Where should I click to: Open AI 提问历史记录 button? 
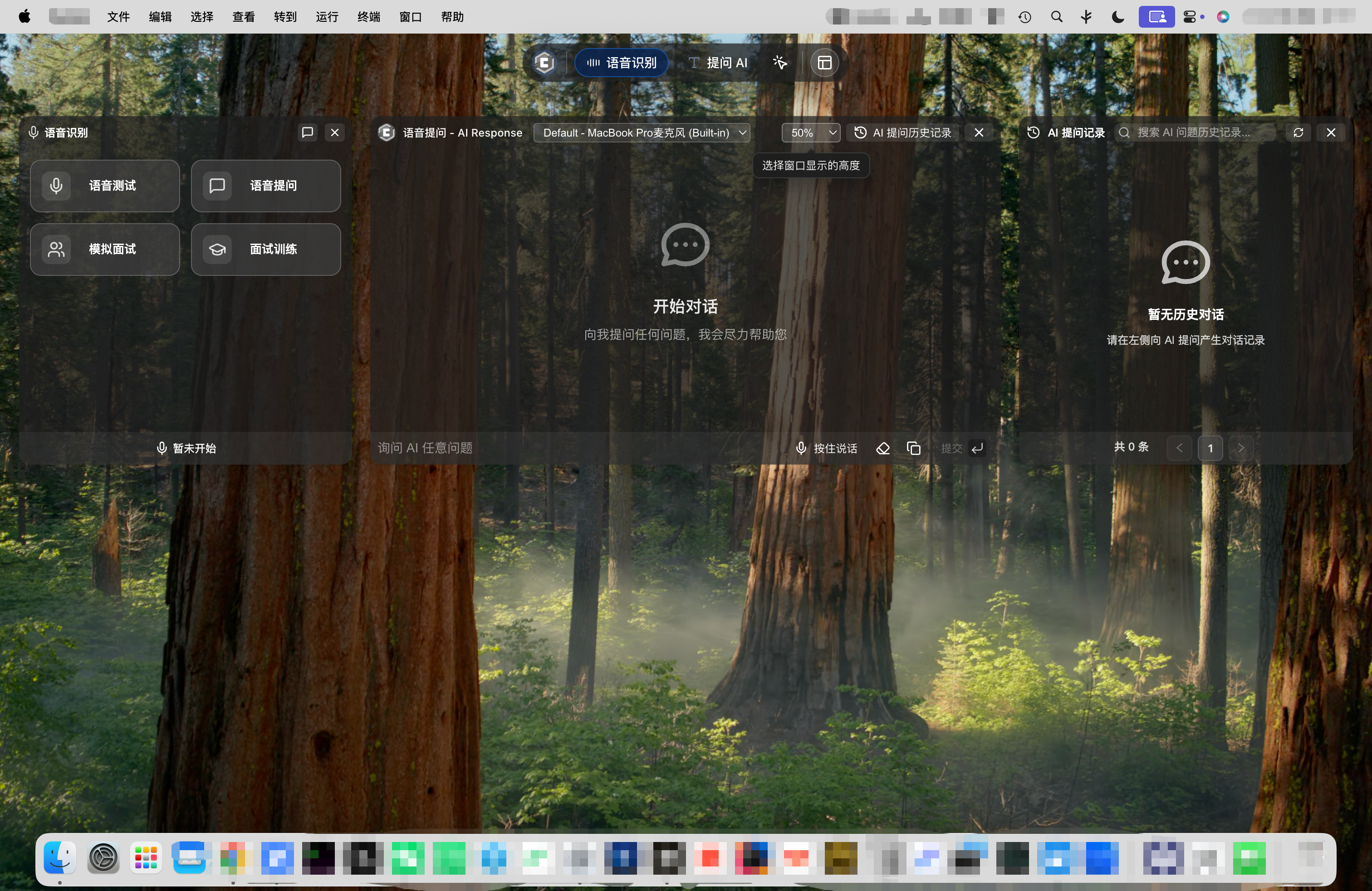(903, 132)
